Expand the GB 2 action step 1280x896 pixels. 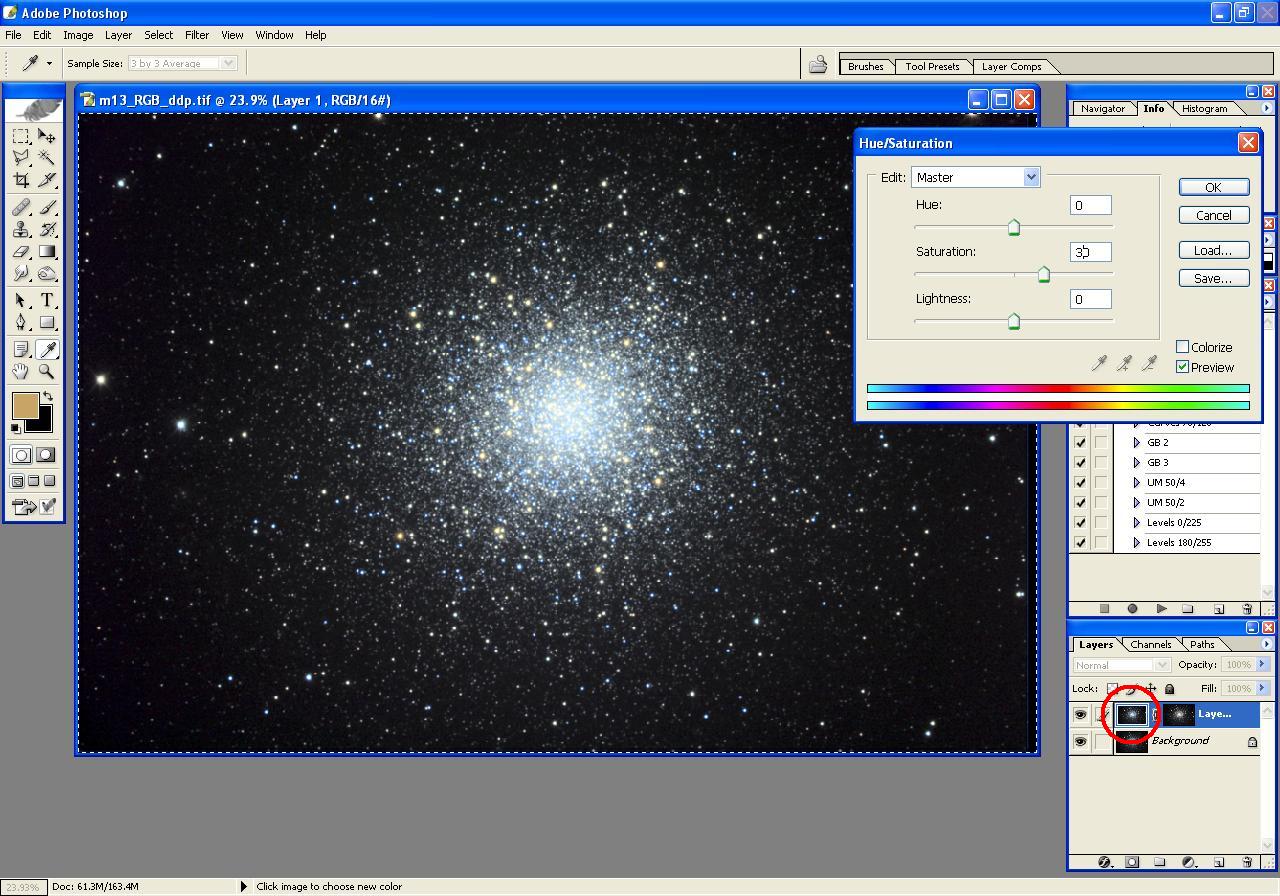click(x=1137, y=443)
